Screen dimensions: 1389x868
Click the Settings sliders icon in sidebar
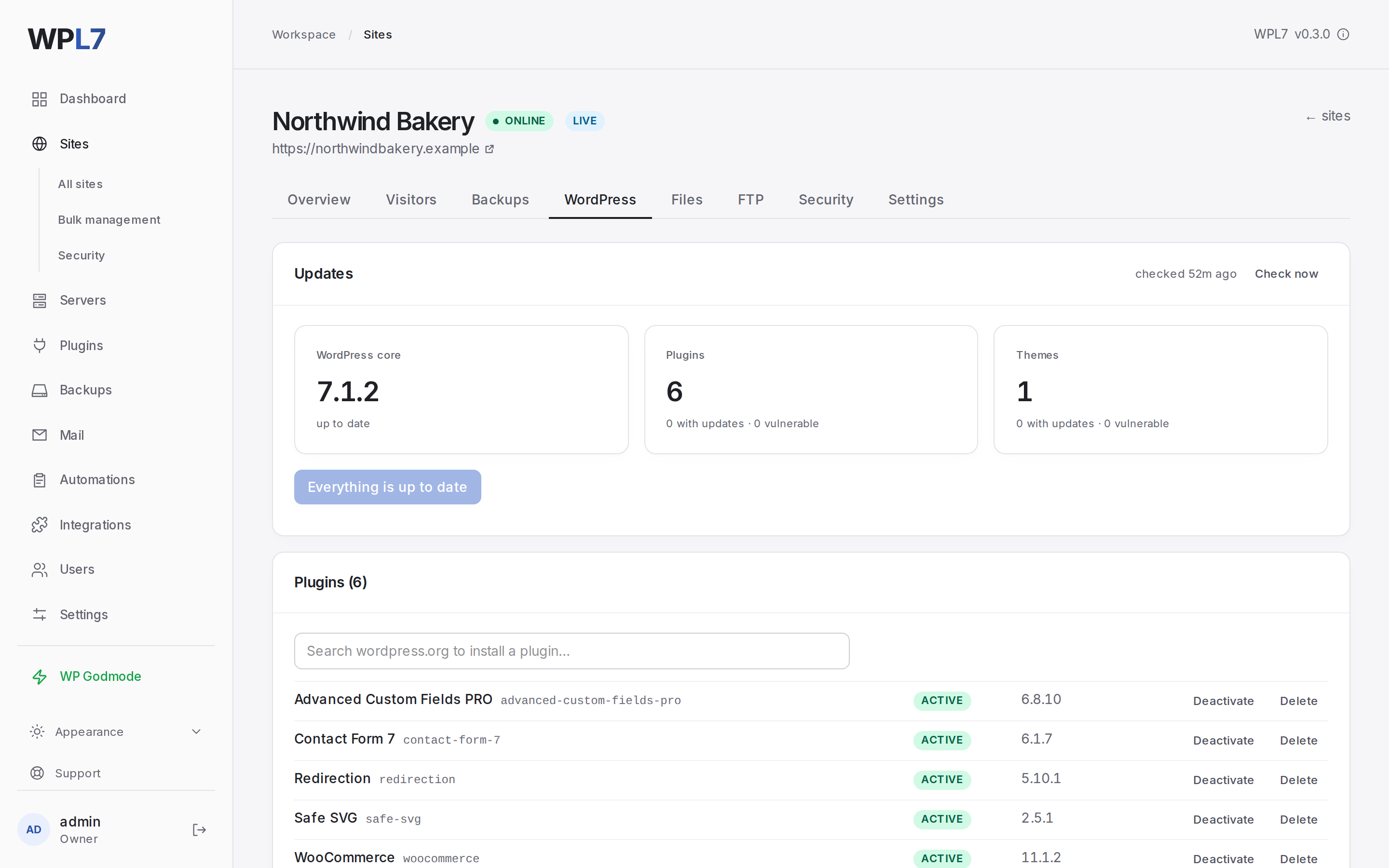click(39, 614)
